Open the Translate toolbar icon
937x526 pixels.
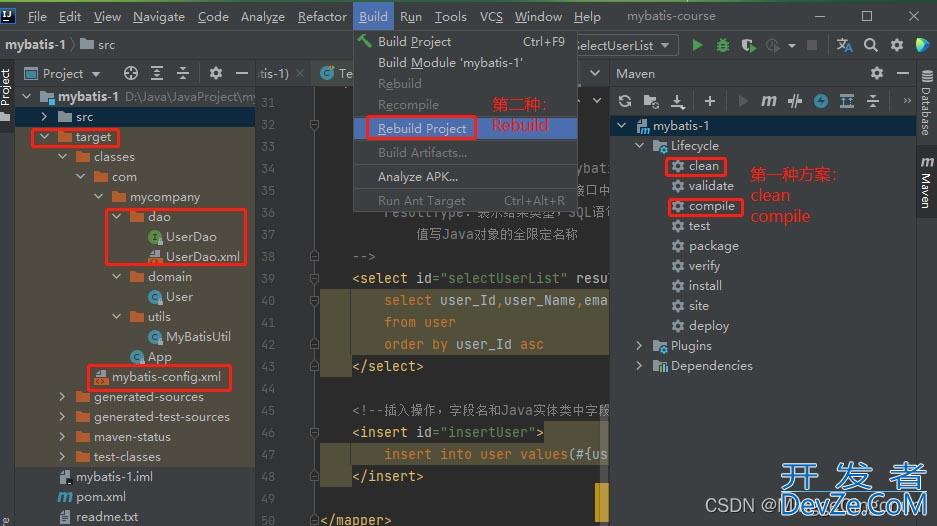(x=844, y=45)
